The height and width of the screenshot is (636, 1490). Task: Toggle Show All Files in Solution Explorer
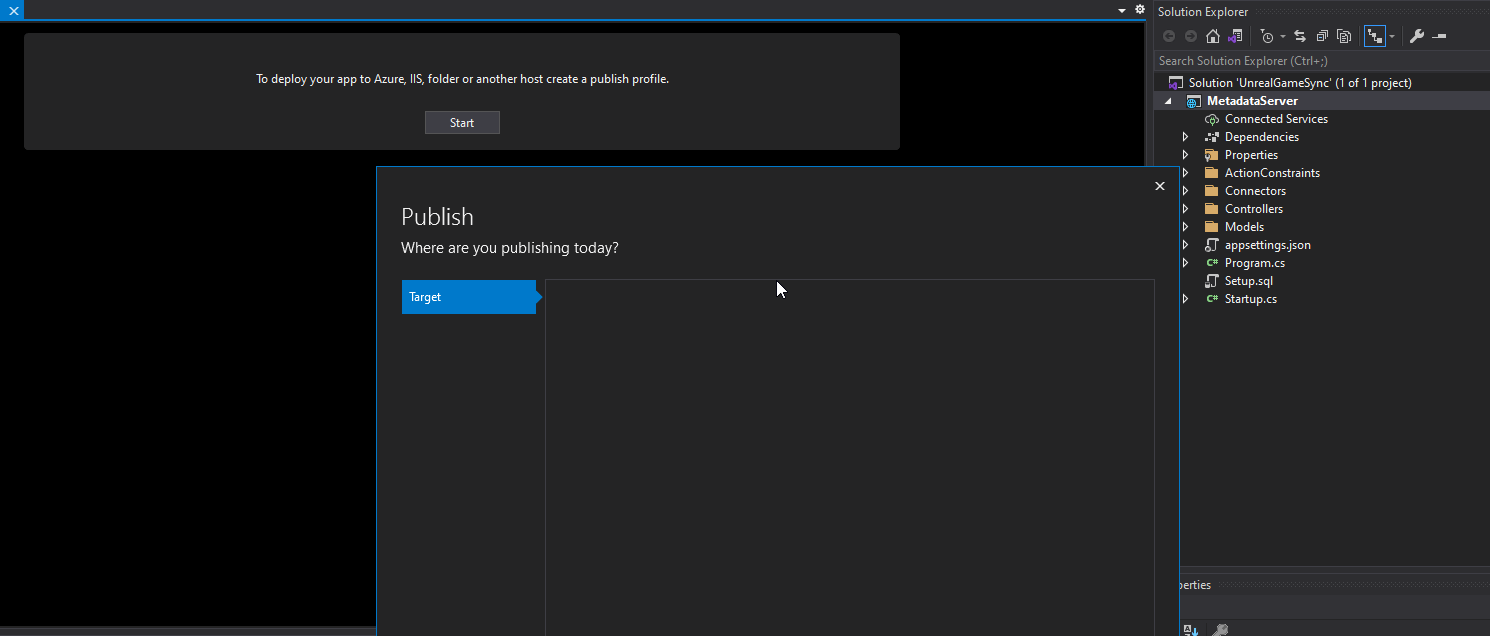click(x=1345, y=36)
